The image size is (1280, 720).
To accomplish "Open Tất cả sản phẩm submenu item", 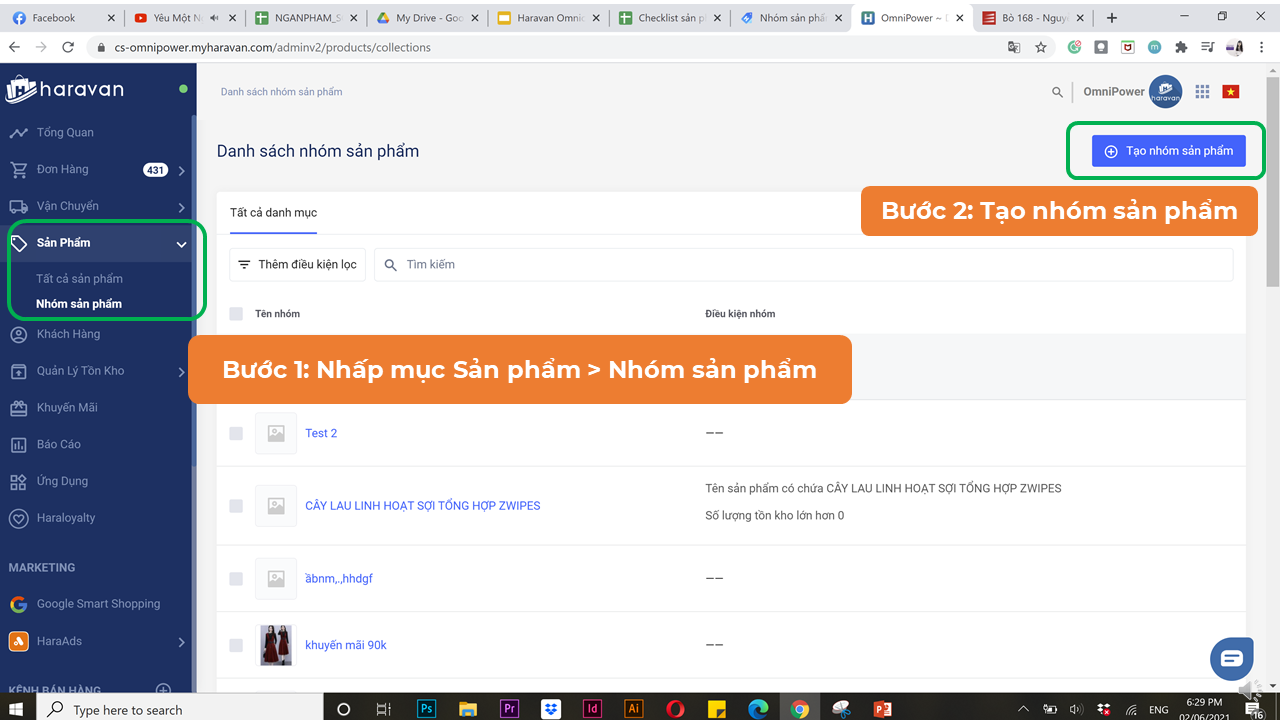I will click(x=79, y=279).
